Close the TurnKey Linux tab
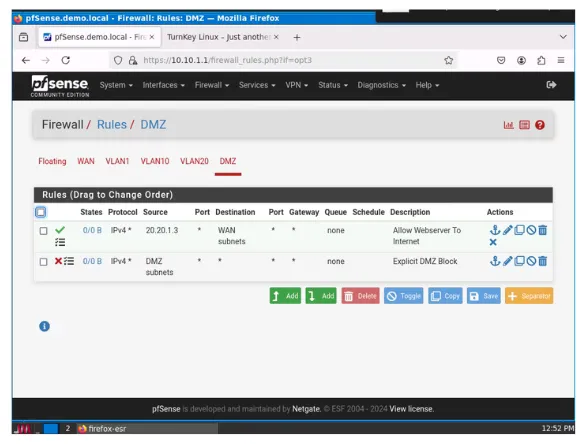The image size is (587, 444). (x=276, y=37)
